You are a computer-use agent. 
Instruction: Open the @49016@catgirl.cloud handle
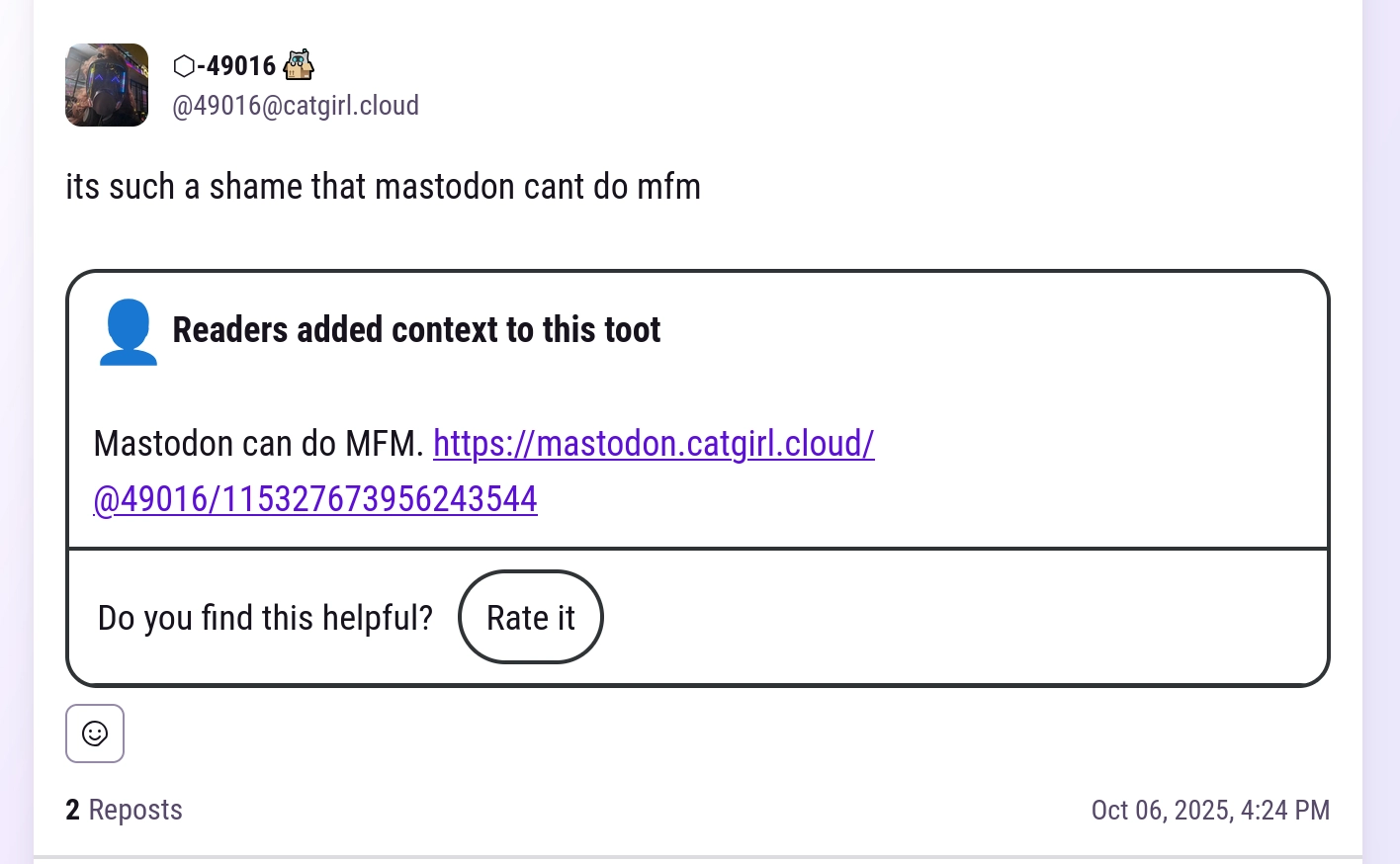tap(296, 106)
